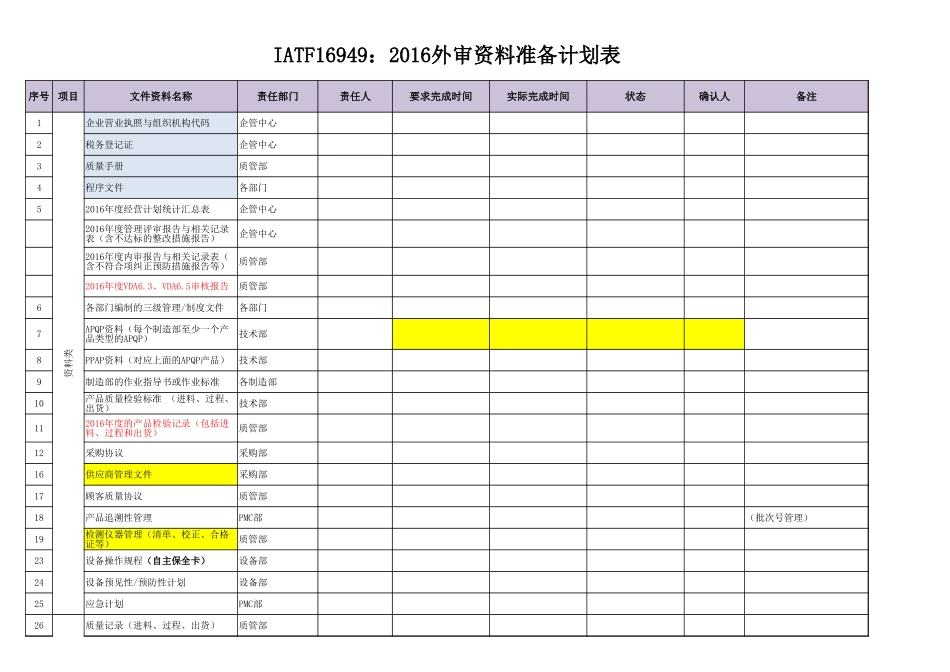Select the 应急计划 cell

tap(107, 605)
